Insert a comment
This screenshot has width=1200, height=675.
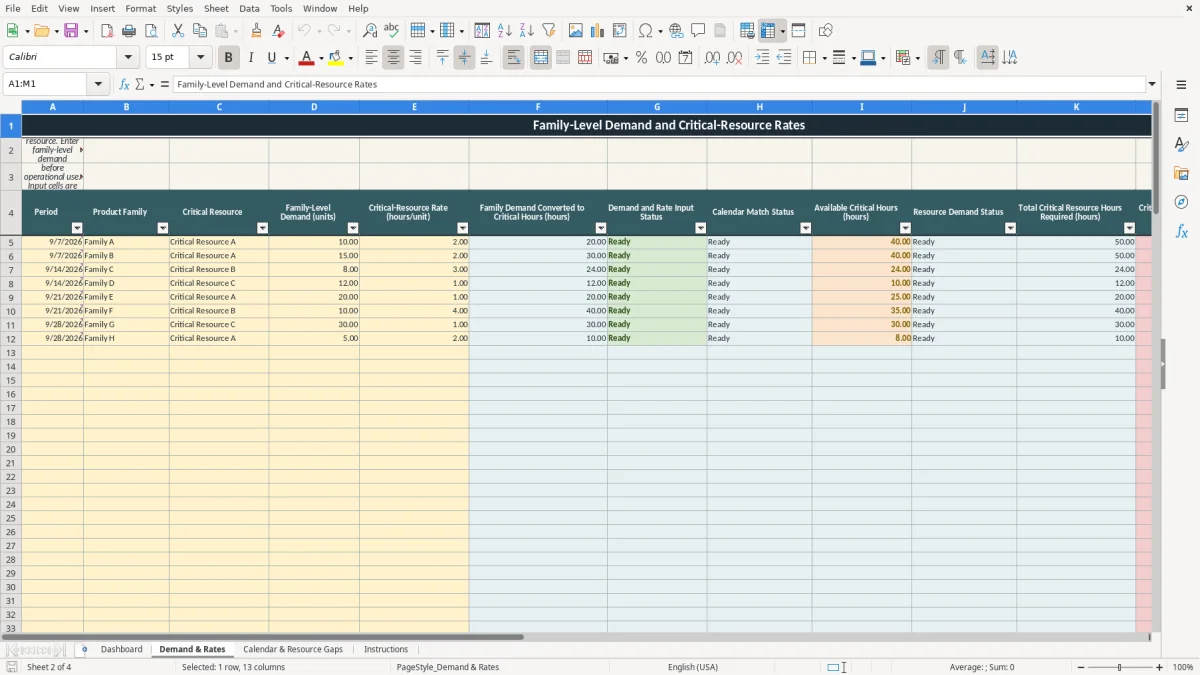[699, 31]
